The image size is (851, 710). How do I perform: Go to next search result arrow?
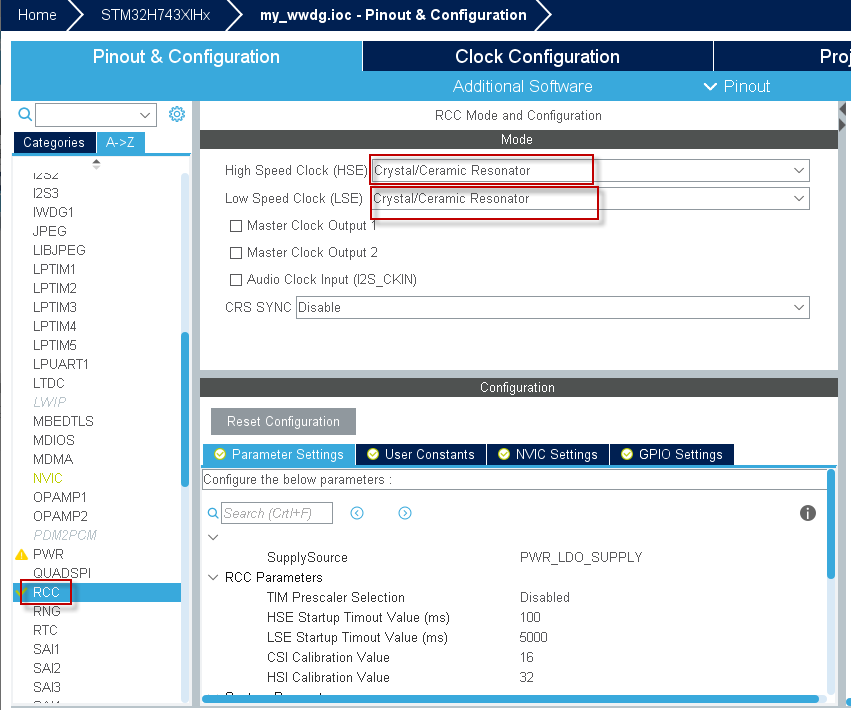(405, 513)
